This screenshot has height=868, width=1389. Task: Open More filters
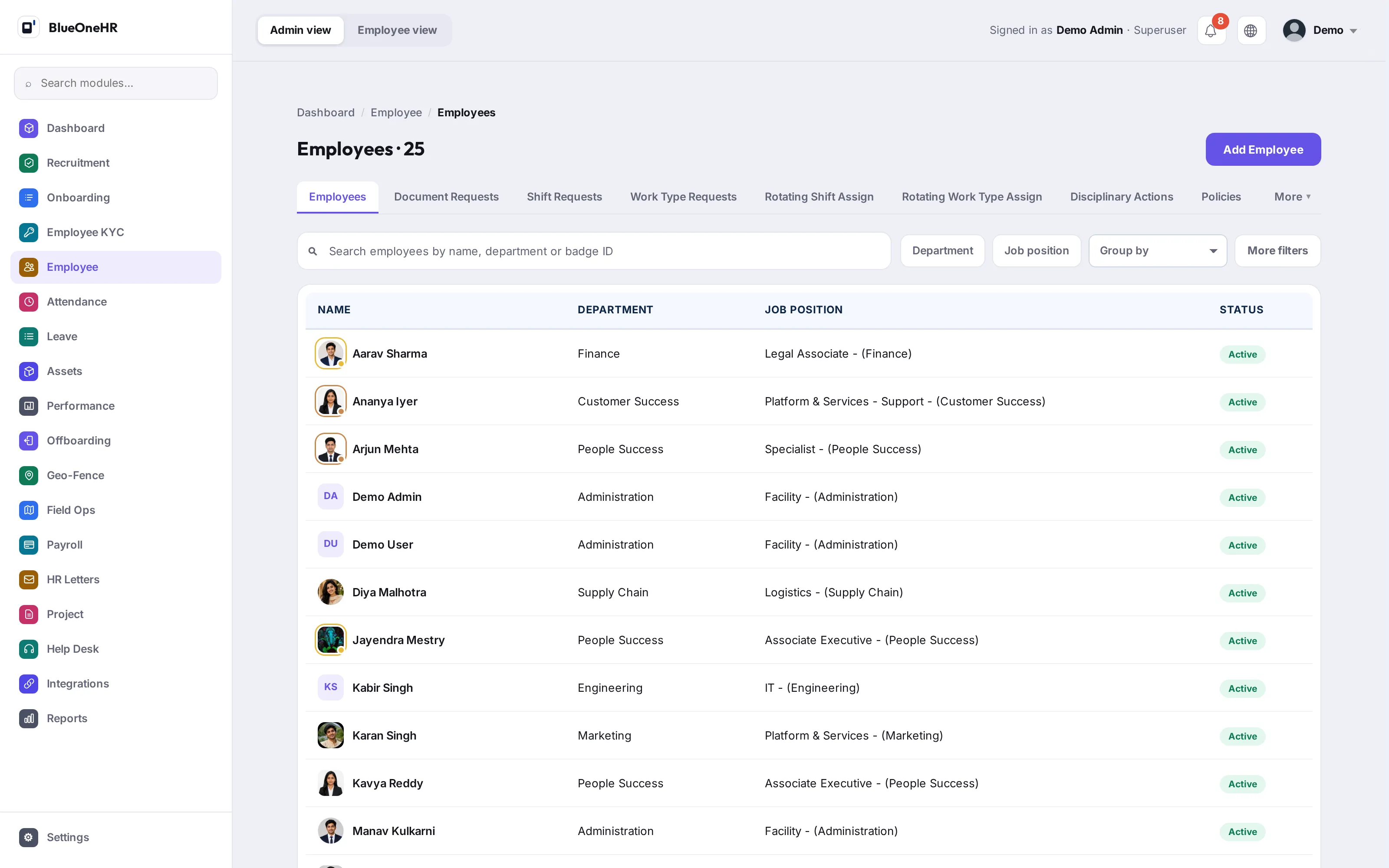click(x=1277, y=251)
